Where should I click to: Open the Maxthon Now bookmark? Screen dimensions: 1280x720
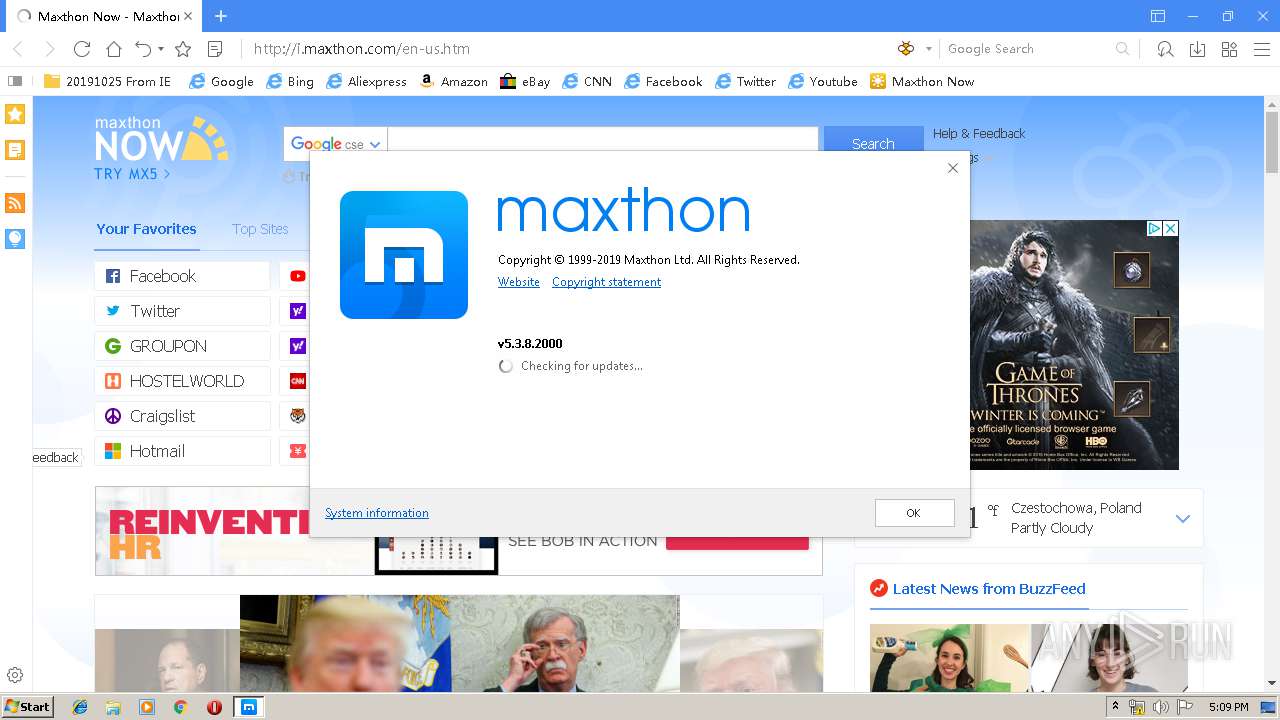coord(922,81)
